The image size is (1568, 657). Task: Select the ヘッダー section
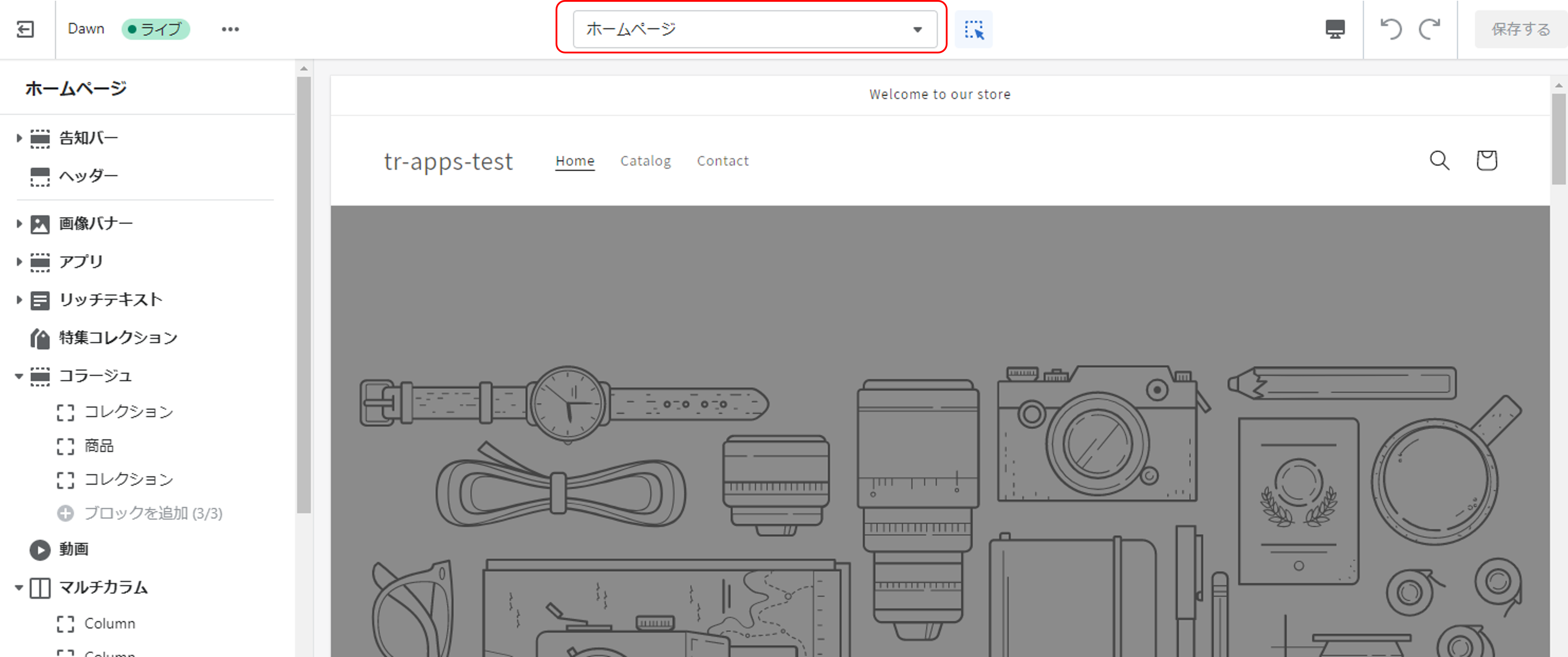tap(88, 176)
